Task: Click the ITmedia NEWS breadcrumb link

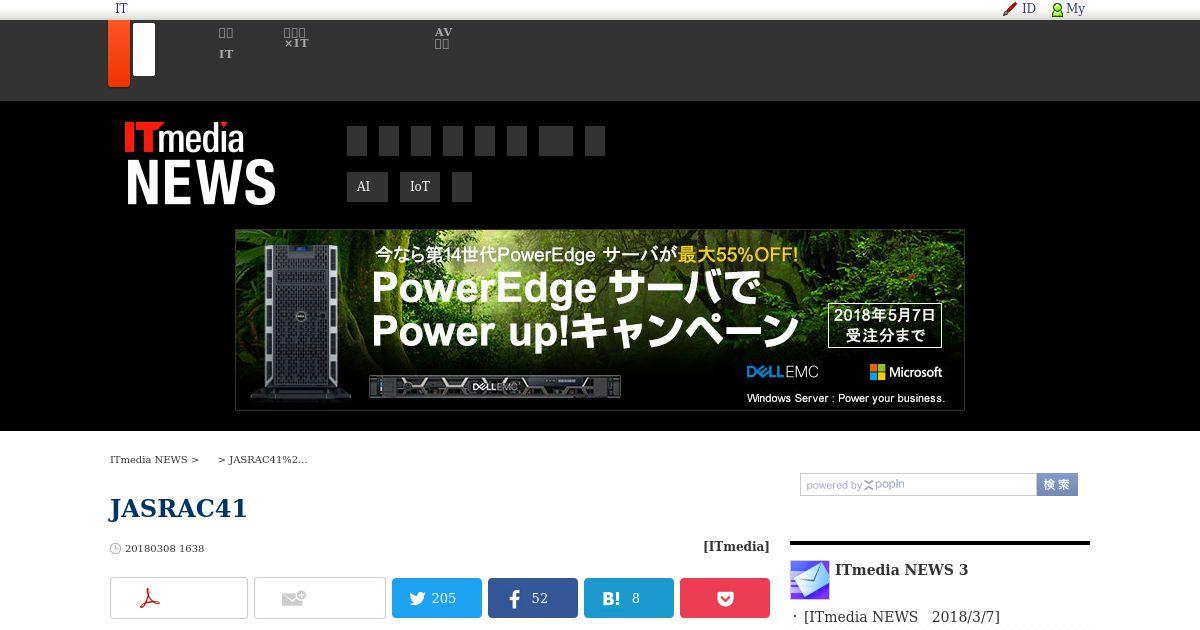Action: [x=149, y=460]
